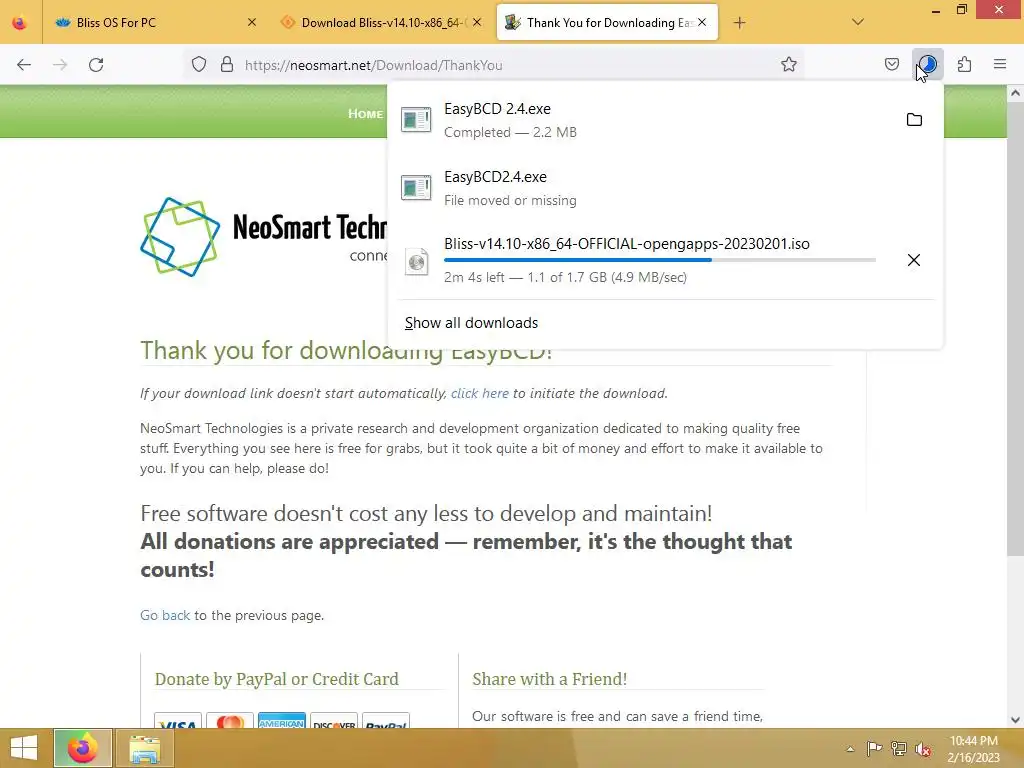Follow the 'Go back' link

[x=165, y=615]
